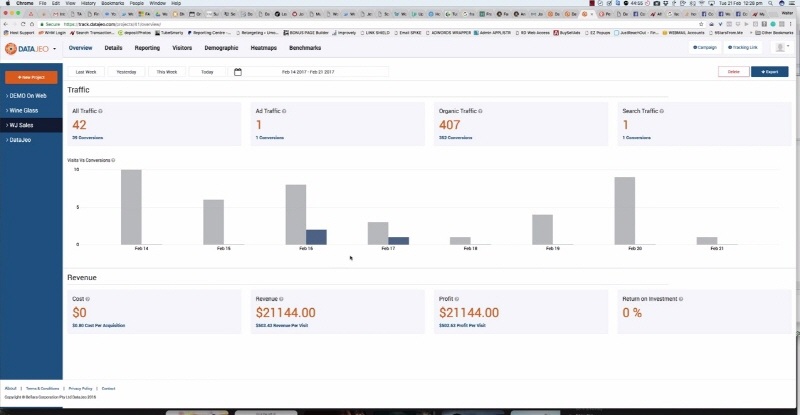The height and width of the screenshot is (415, 800).
Task: Click All Traffic value 42
Action: click(80, 125)
